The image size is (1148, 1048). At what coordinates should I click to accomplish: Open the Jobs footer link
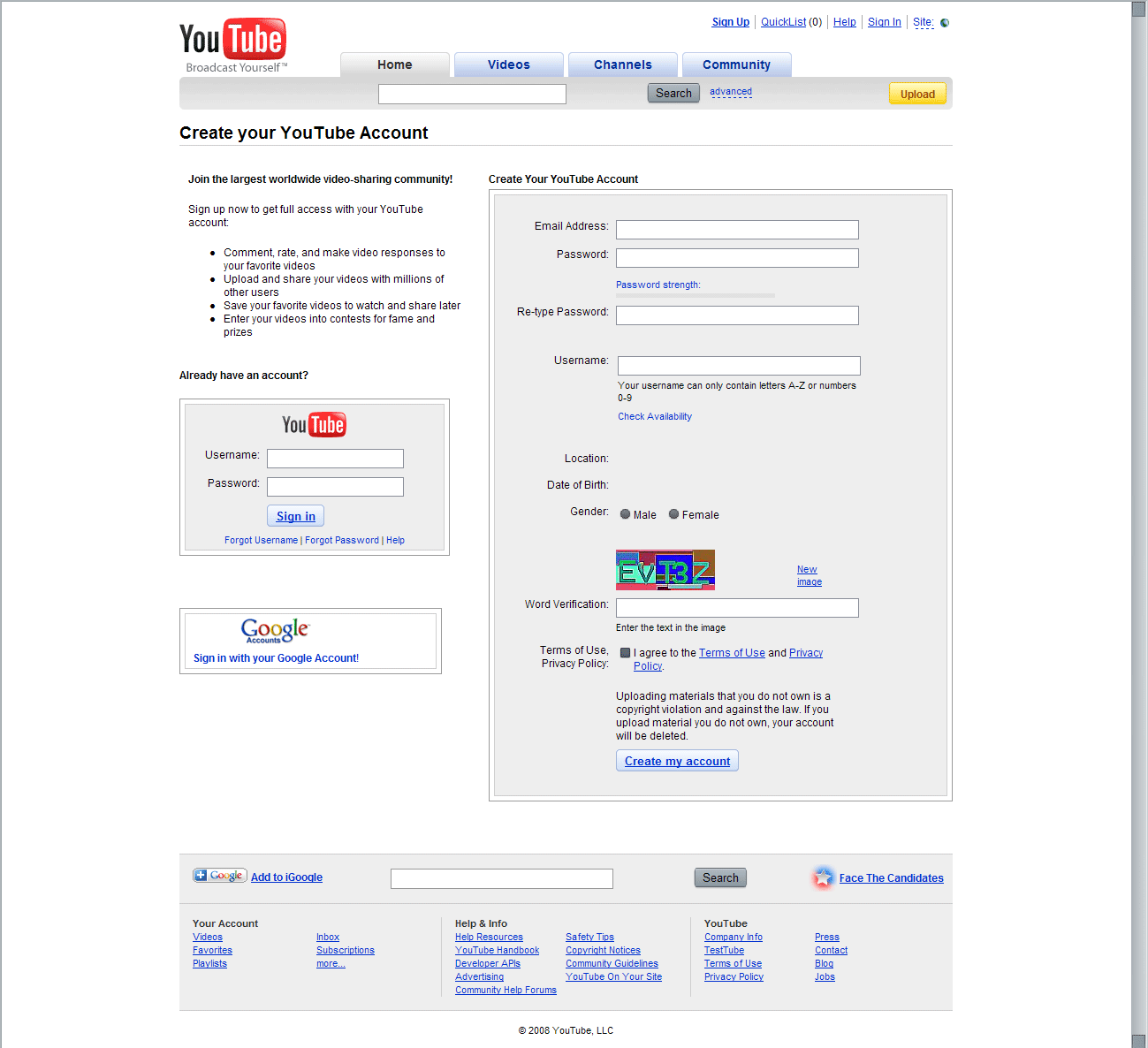click(x=825, y=977)
